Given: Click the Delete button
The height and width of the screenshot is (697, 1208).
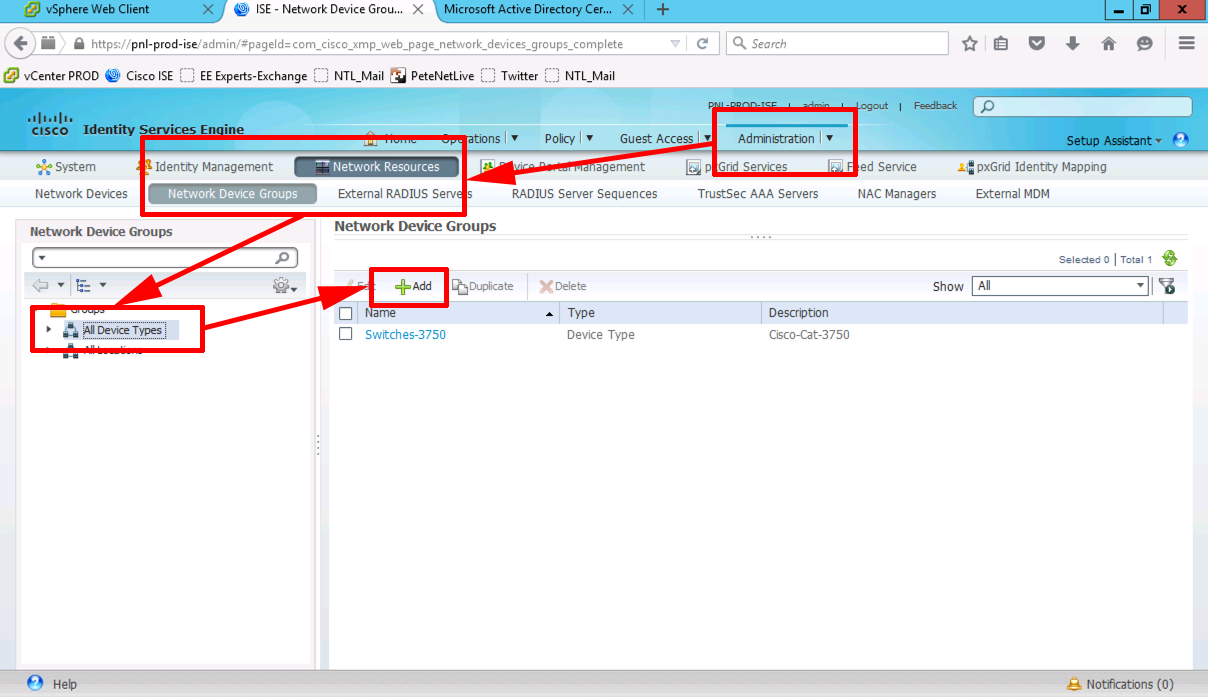Looking at the screenshot, I should pos(563,286).
